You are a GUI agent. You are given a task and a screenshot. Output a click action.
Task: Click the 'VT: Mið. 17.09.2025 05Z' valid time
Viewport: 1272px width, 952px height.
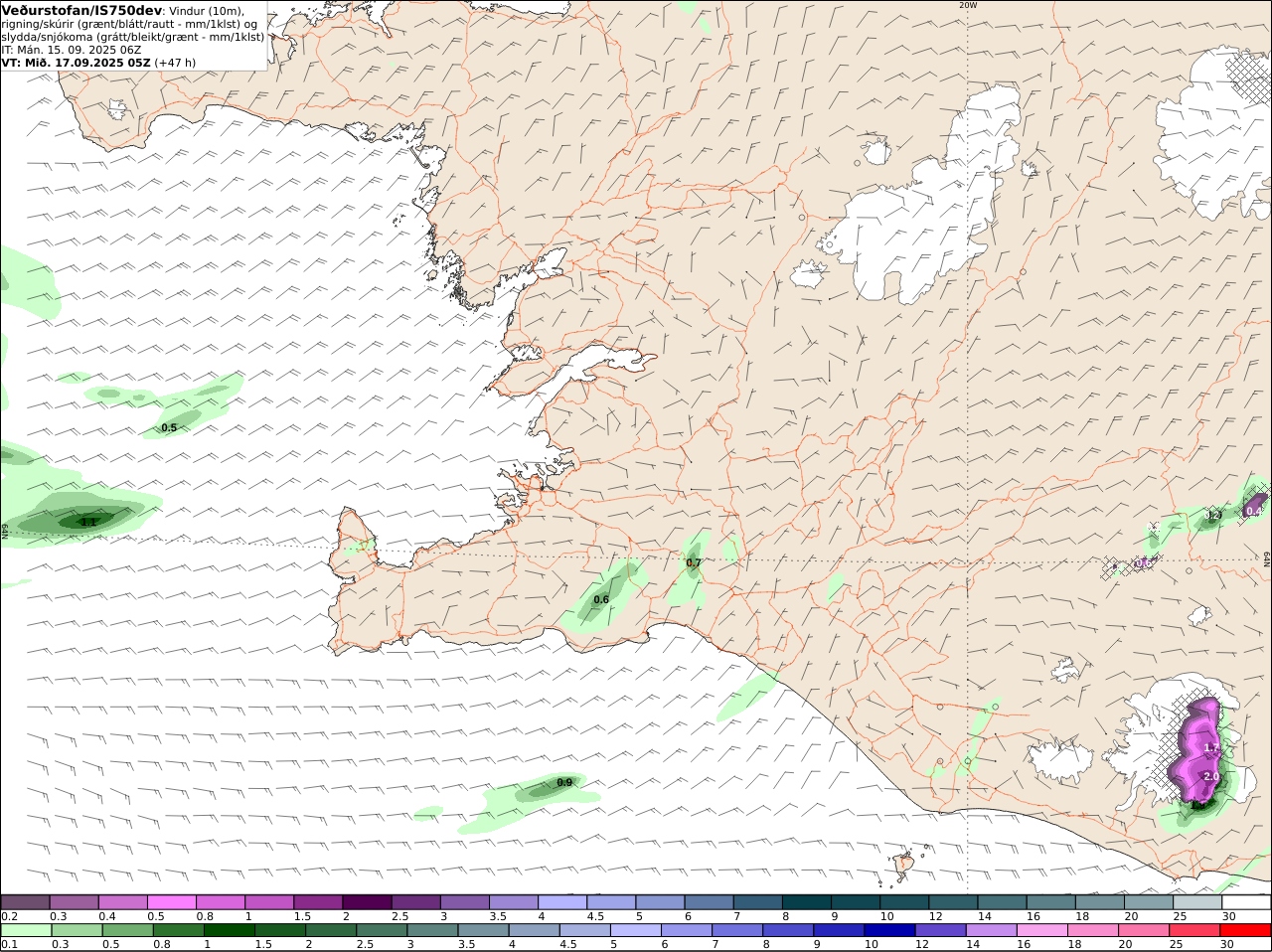(x=76, y=62)
